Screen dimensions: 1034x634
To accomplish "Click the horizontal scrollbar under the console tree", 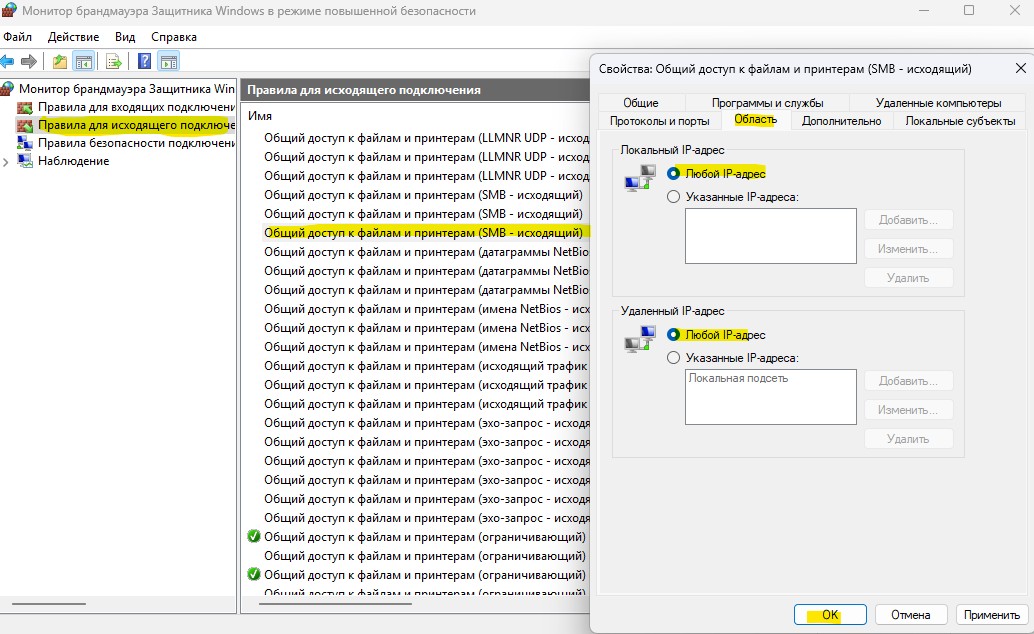I will [x=49, y=604].
